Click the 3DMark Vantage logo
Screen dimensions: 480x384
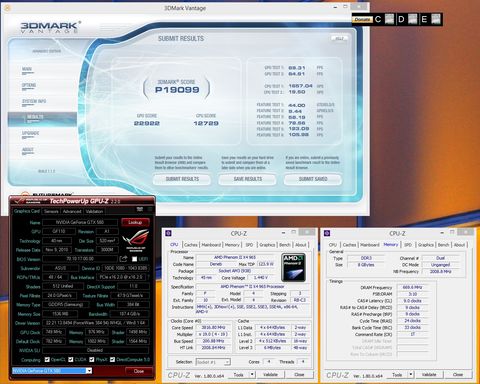tap(50, 27)
